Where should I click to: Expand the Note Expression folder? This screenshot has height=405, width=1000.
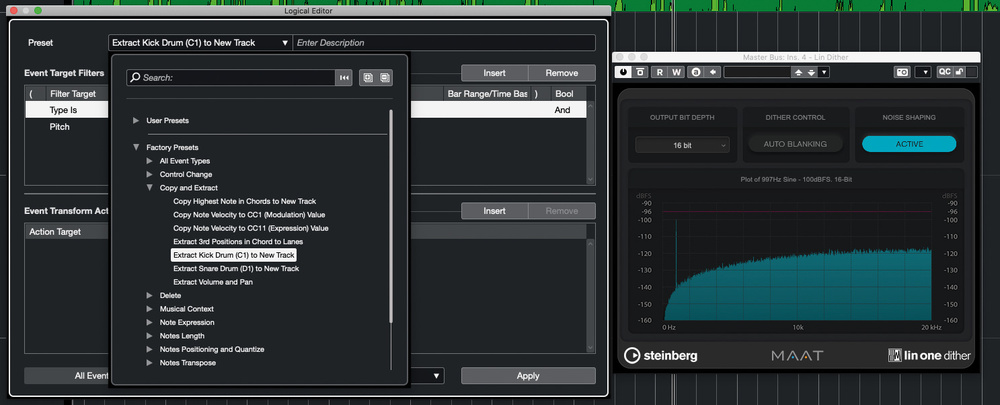(x=149, y=322)
